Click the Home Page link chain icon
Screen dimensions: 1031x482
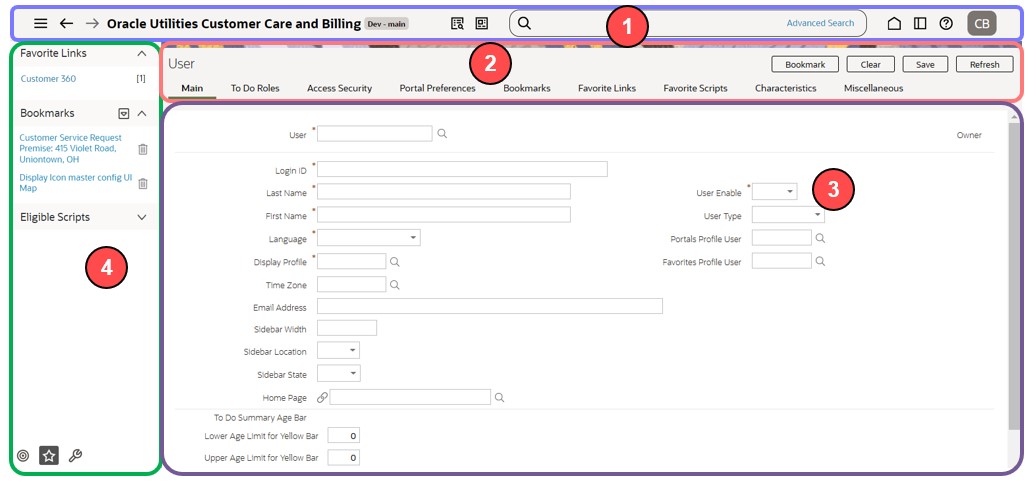coord(322,397)
